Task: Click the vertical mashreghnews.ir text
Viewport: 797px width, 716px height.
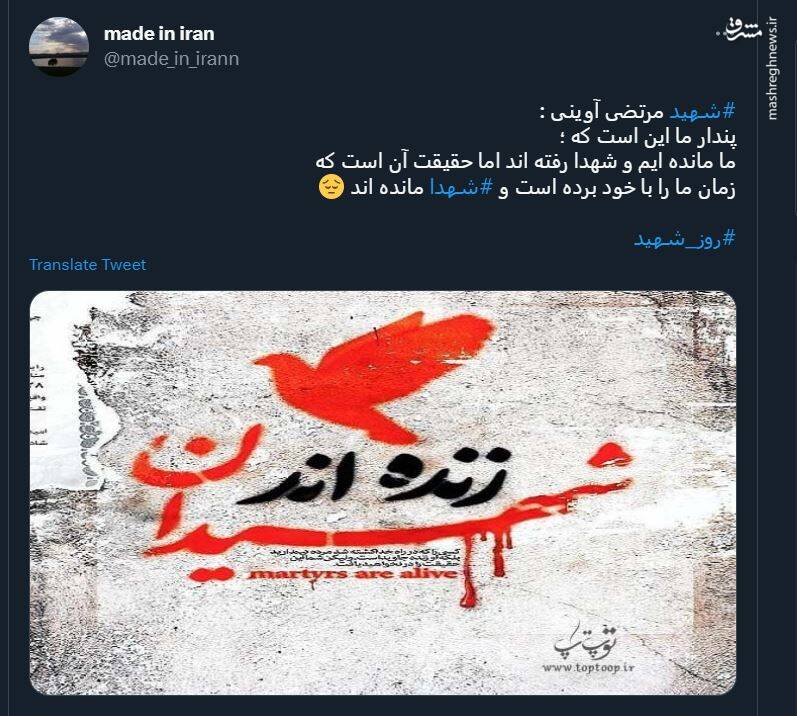Action: click(773, 69)
